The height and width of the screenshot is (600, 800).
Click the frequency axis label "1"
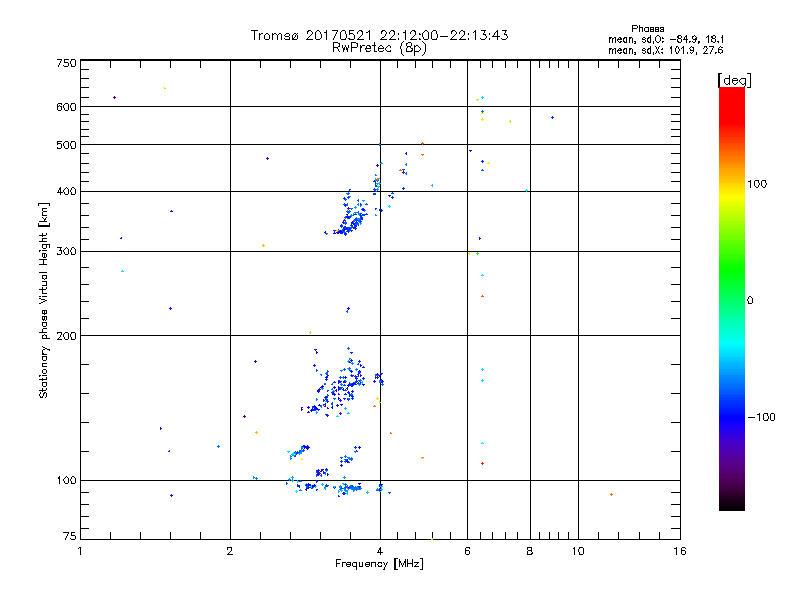coord(80,551)
